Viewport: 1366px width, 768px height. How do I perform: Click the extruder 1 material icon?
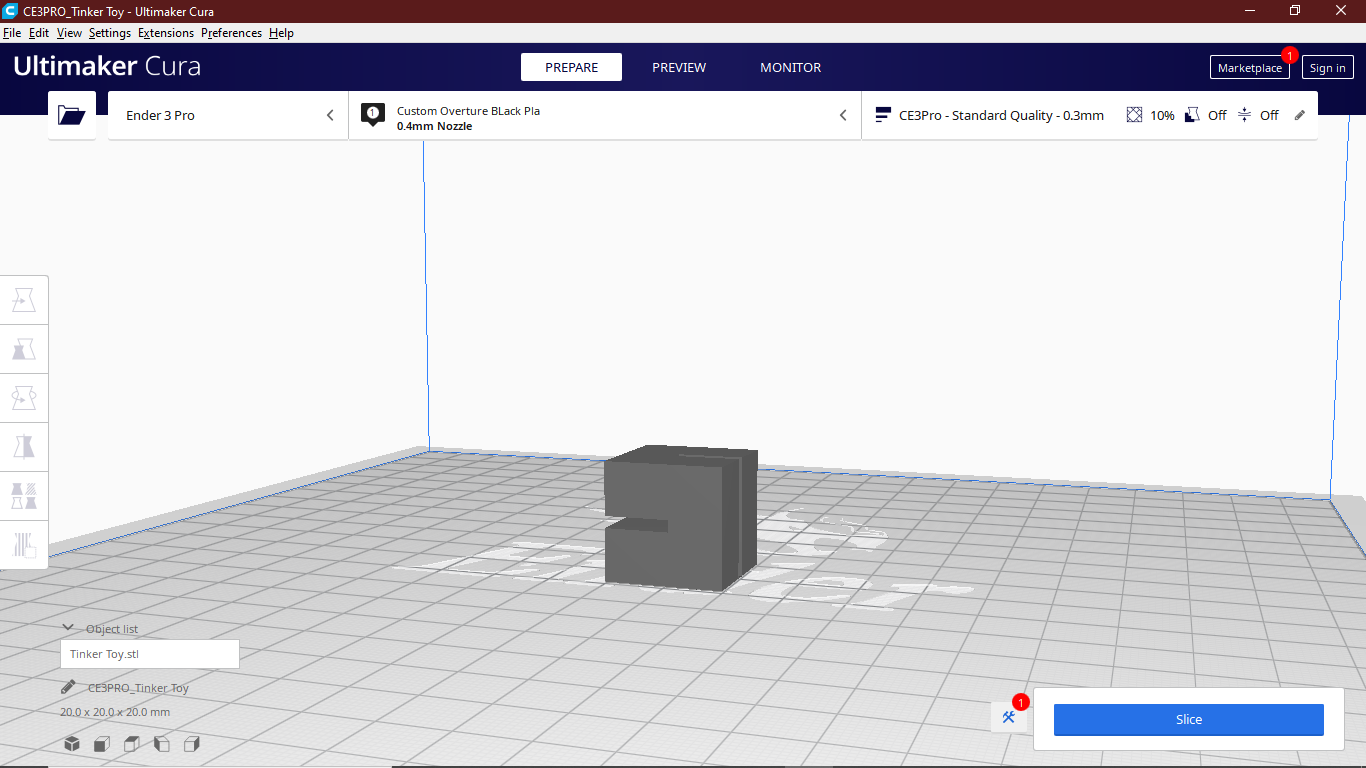tap(373, 115)
